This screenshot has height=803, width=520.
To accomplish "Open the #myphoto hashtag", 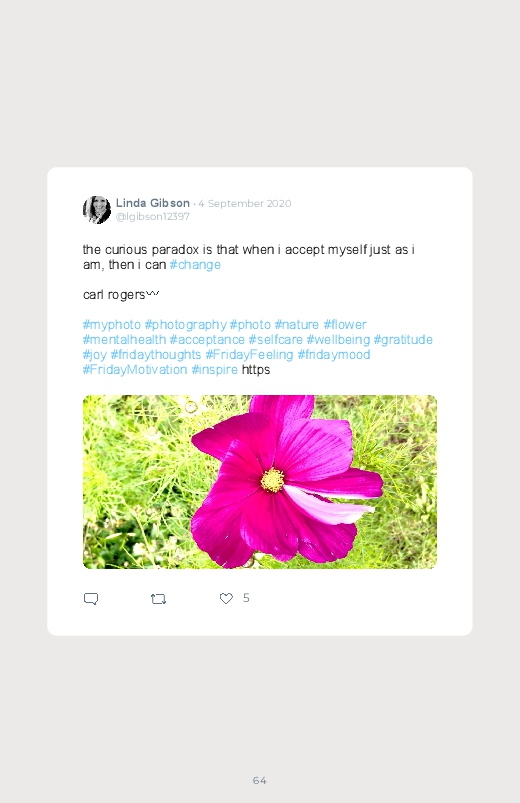I will coord(112,325).
